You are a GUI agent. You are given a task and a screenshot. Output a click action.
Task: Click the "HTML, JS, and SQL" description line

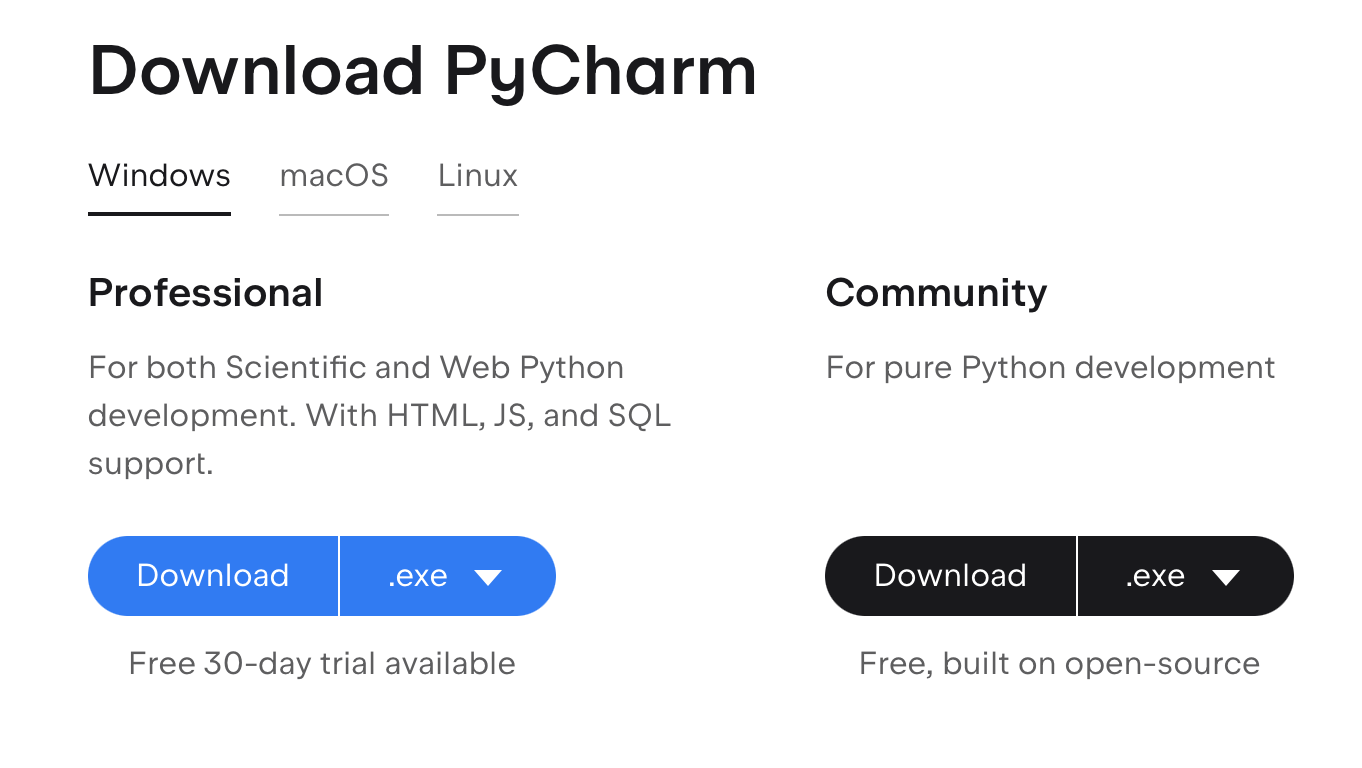379,415
